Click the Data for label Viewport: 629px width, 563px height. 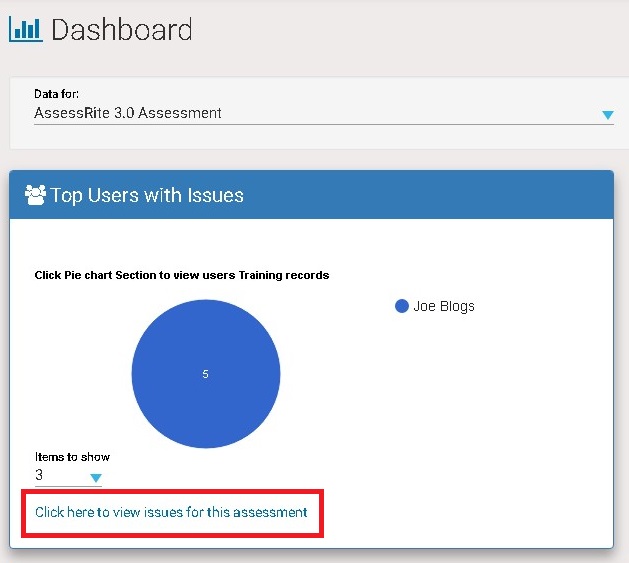tap(56, 94)
